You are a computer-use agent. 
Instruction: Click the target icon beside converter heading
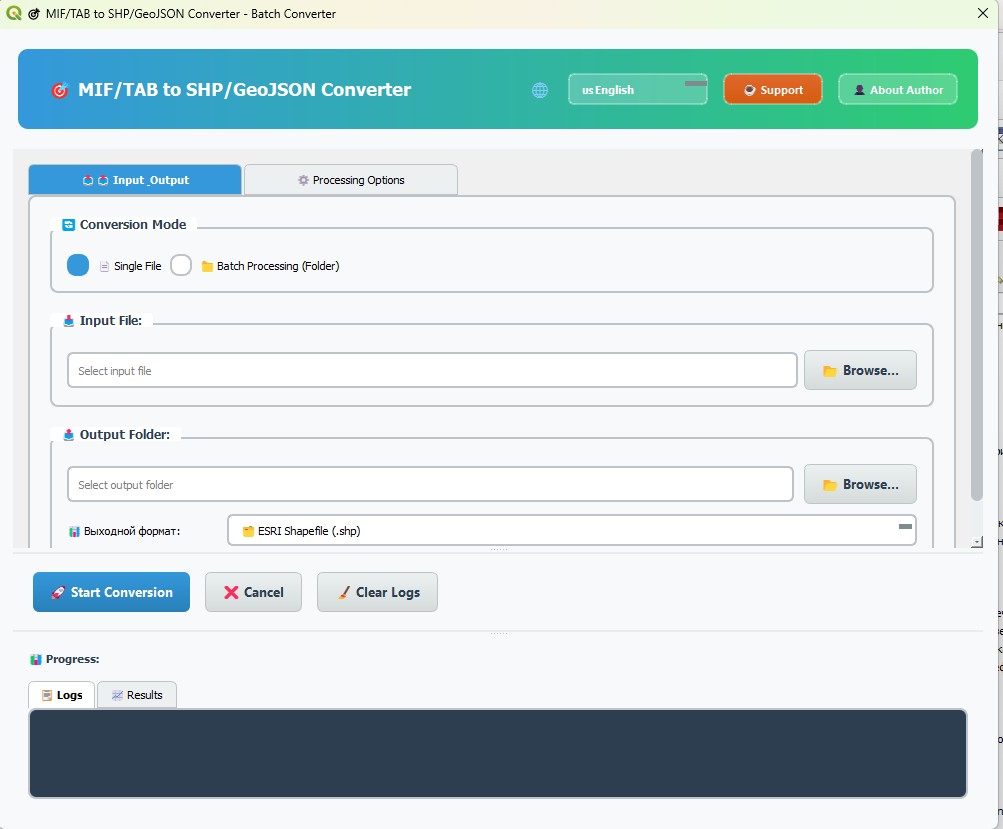(x=59, y=90)
